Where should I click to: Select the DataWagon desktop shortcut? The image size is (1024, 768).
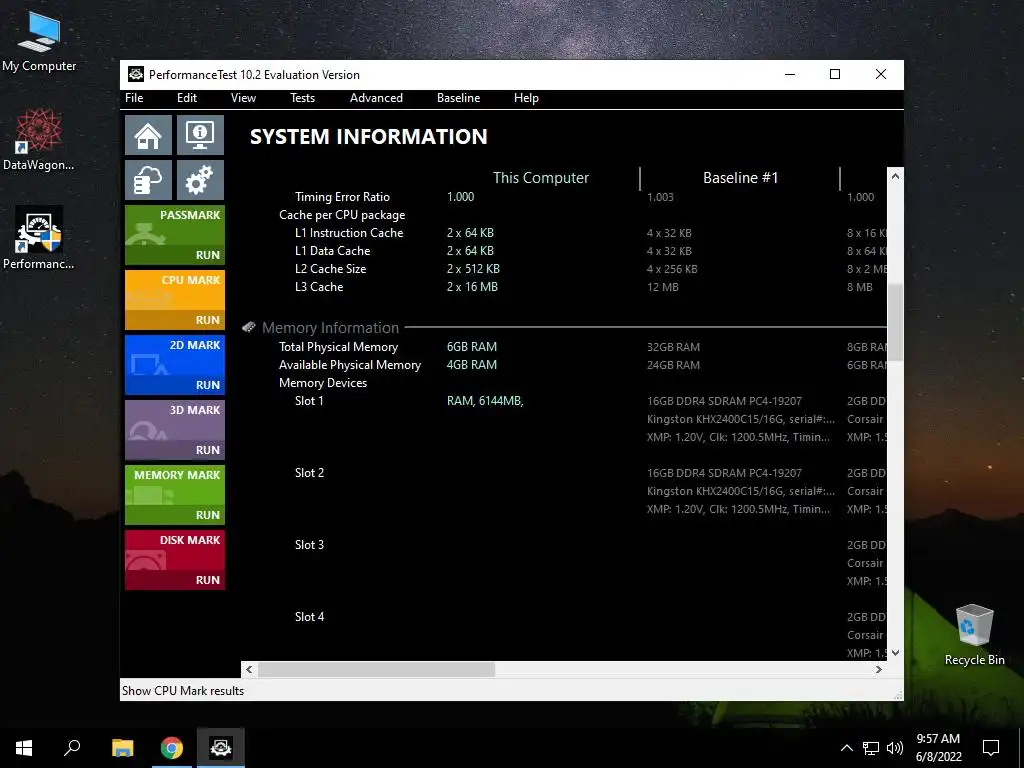pyautogui.click(x=39, y=140)
